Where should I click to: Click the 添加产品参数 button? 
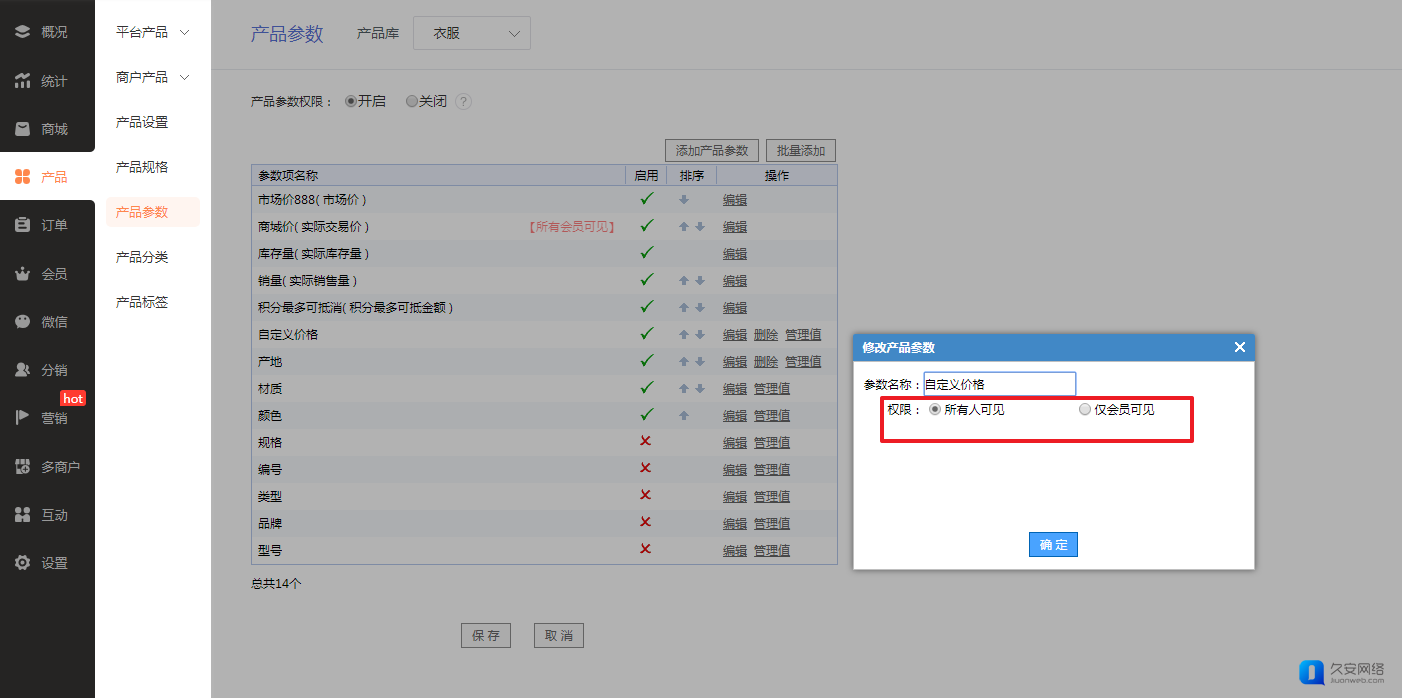711,151
